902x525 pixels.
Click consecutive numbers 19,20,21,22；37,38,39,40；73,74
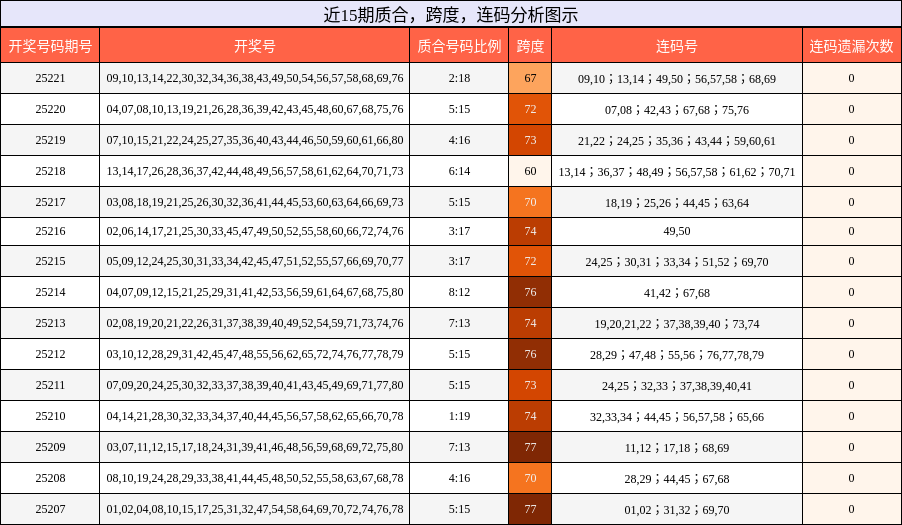click(677, 324)
